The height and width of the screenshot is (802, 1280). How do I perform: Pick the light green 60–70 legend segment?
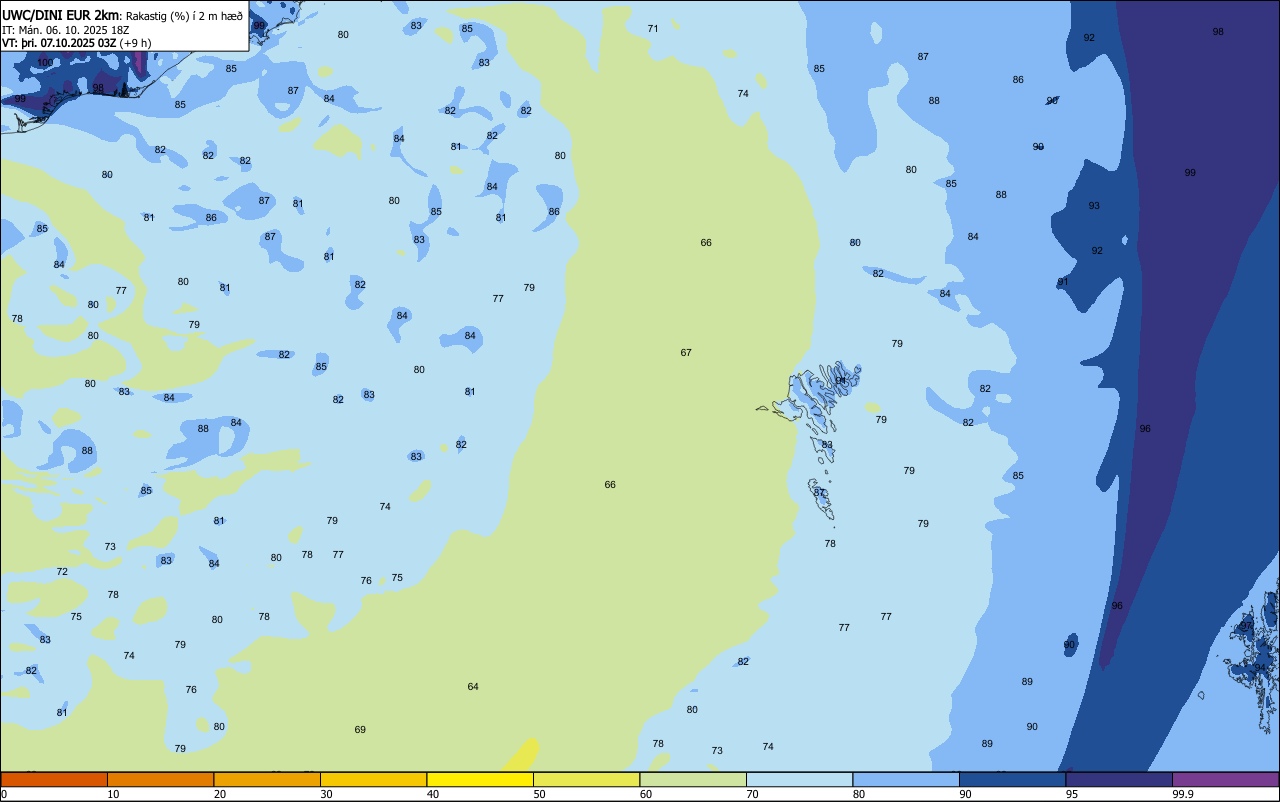pos(693,779)
